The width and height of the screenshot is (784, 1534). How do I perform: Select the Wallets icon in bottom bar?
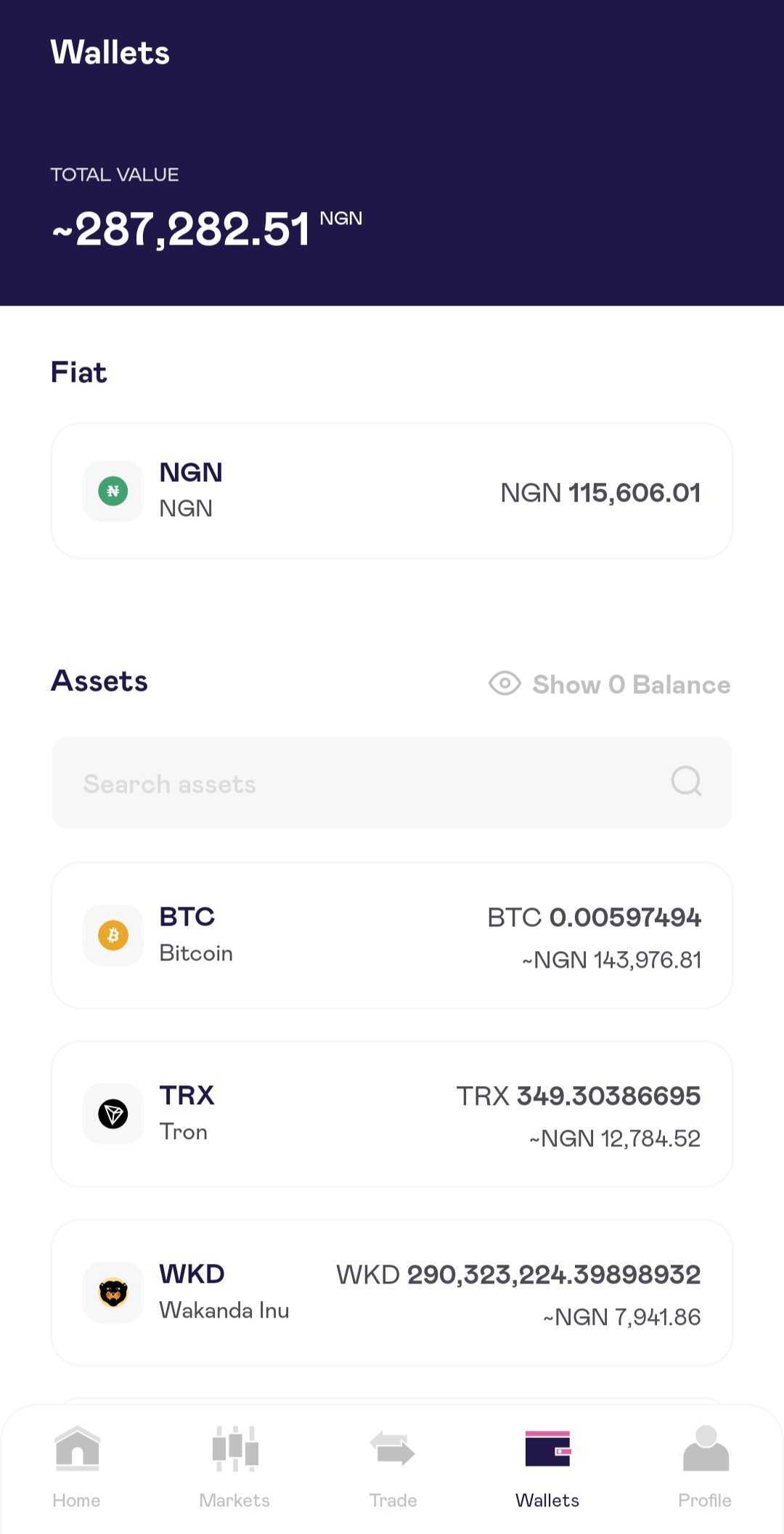tap(548, 1448)
